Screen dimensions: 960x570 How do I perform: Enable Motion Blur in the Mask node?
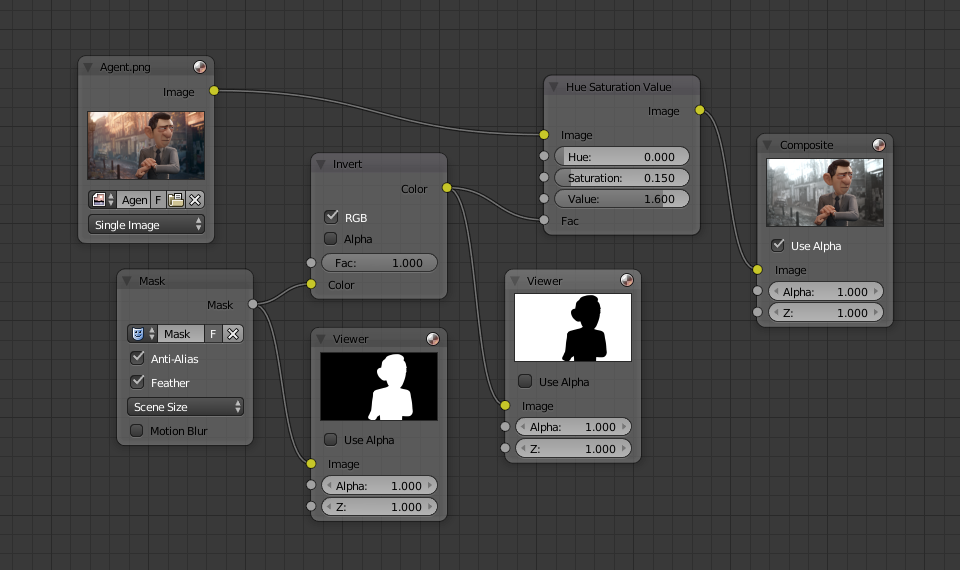[137, 430]
